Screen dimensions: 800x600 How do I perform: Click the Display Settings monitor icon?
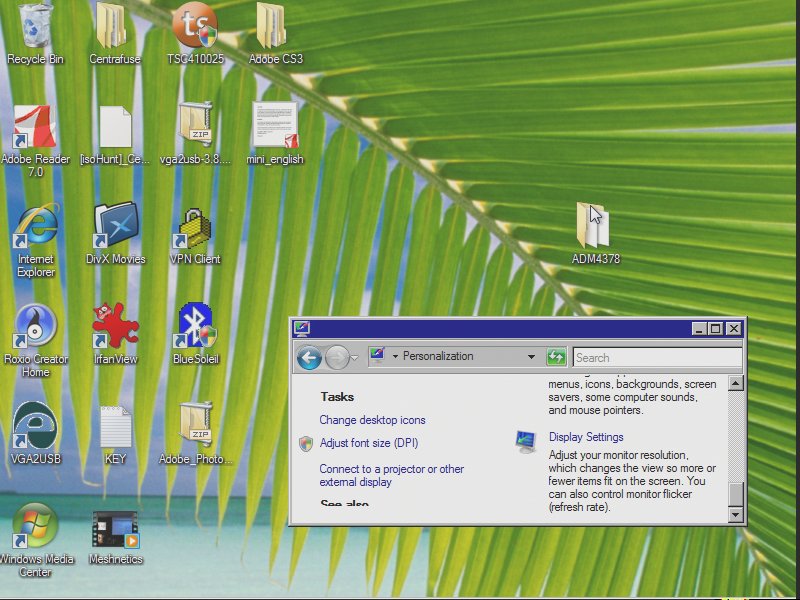click(526, 441)
